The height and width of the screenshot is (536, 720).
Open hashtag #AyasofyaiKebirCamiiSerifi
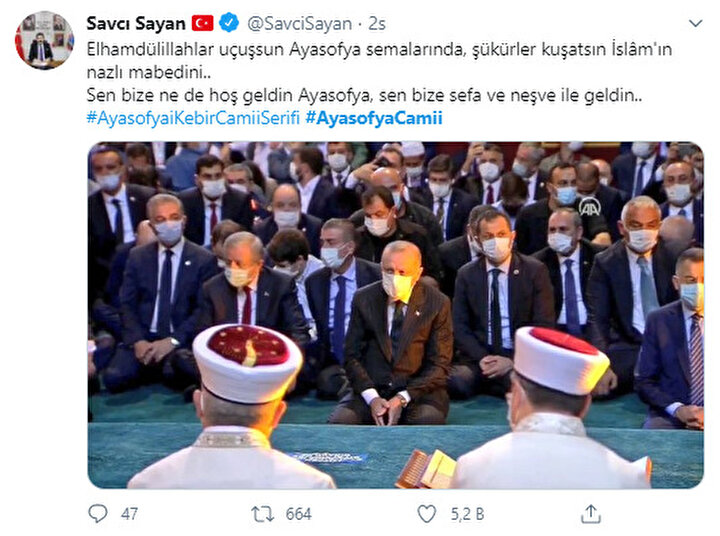coord(193,118)
